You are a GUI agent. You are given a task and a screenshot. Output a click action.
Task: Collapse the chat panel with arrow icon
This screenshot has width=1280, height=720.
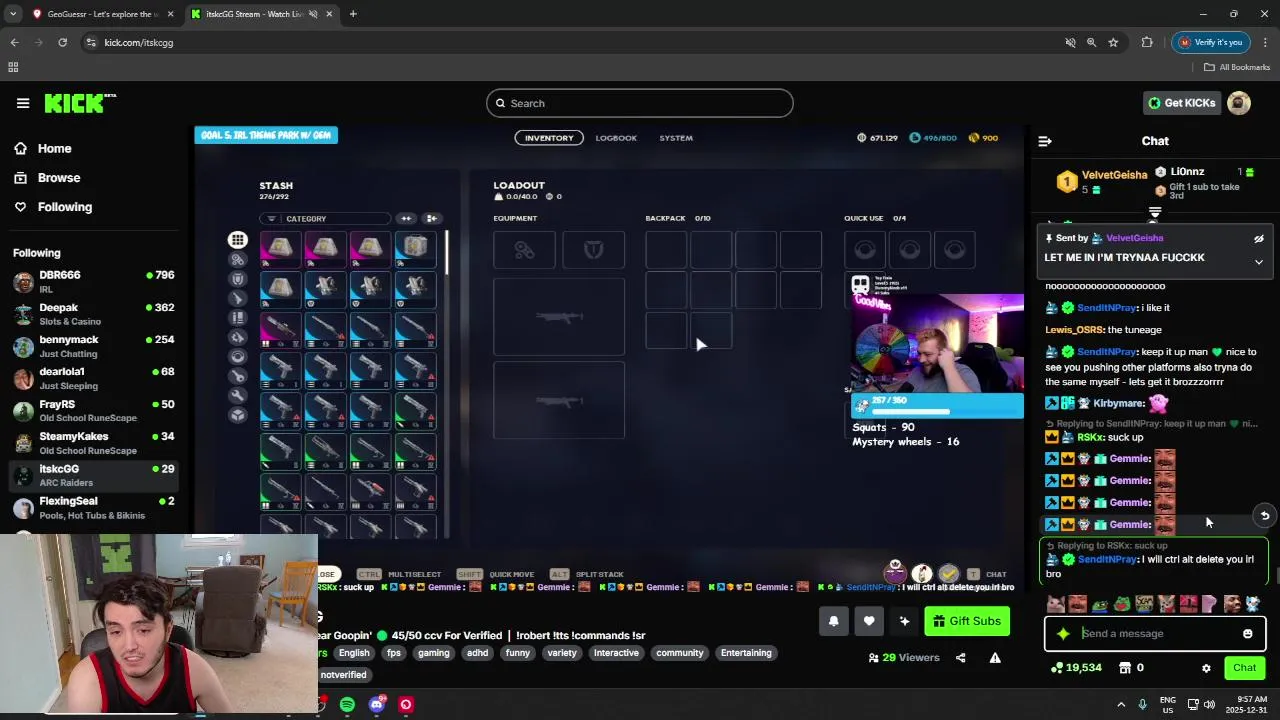1045,141
